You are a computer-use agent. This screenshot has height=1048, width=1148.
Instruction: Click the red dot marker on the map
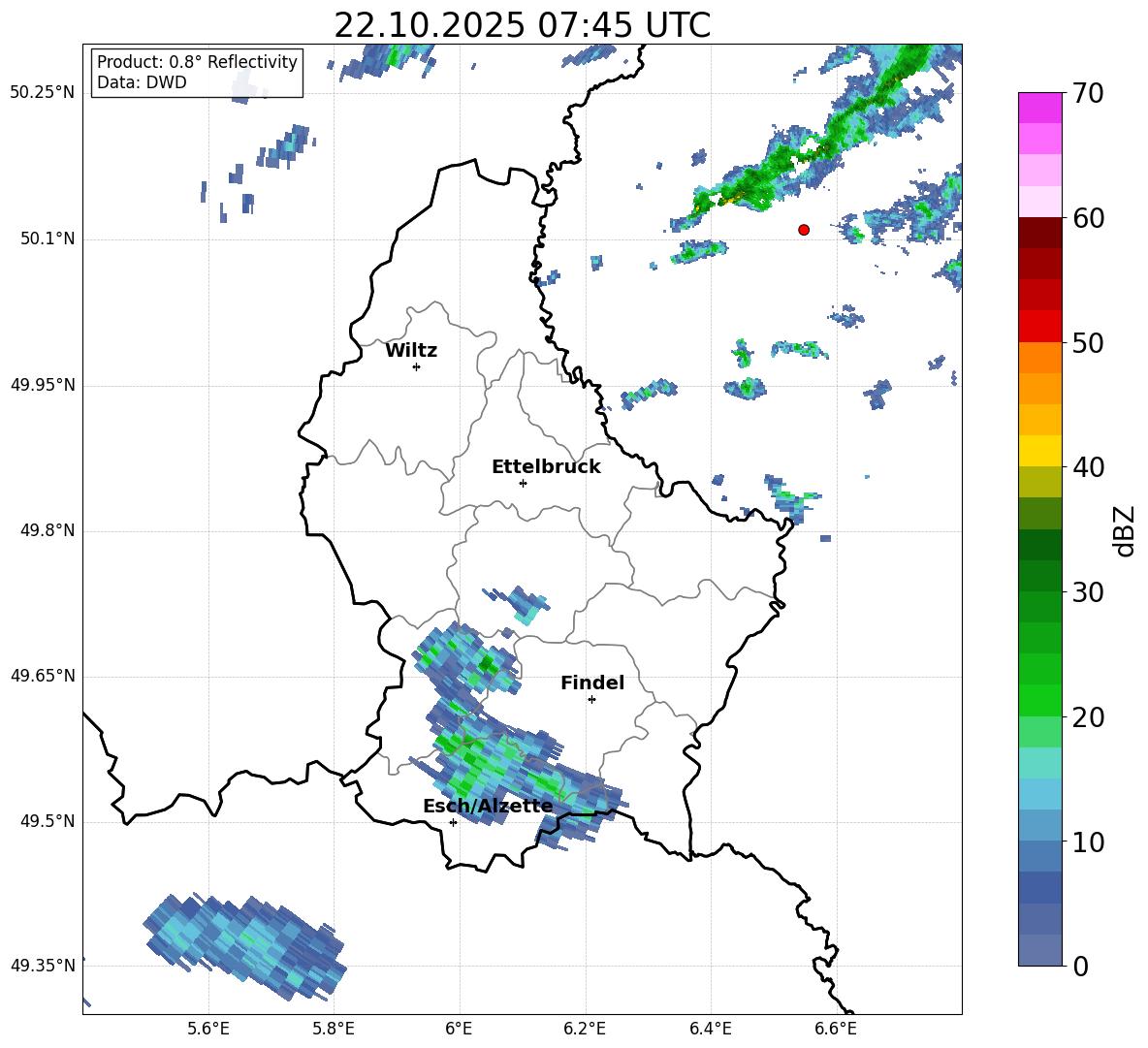pos(803,230)
